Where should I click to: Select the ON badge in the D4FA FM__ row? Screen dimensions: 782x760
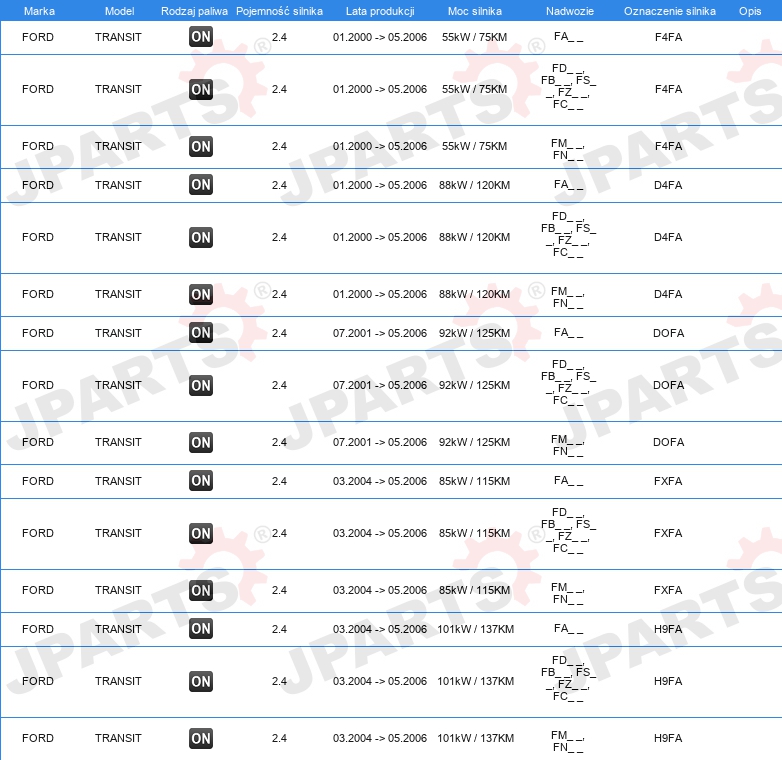[x=201, y=294]
